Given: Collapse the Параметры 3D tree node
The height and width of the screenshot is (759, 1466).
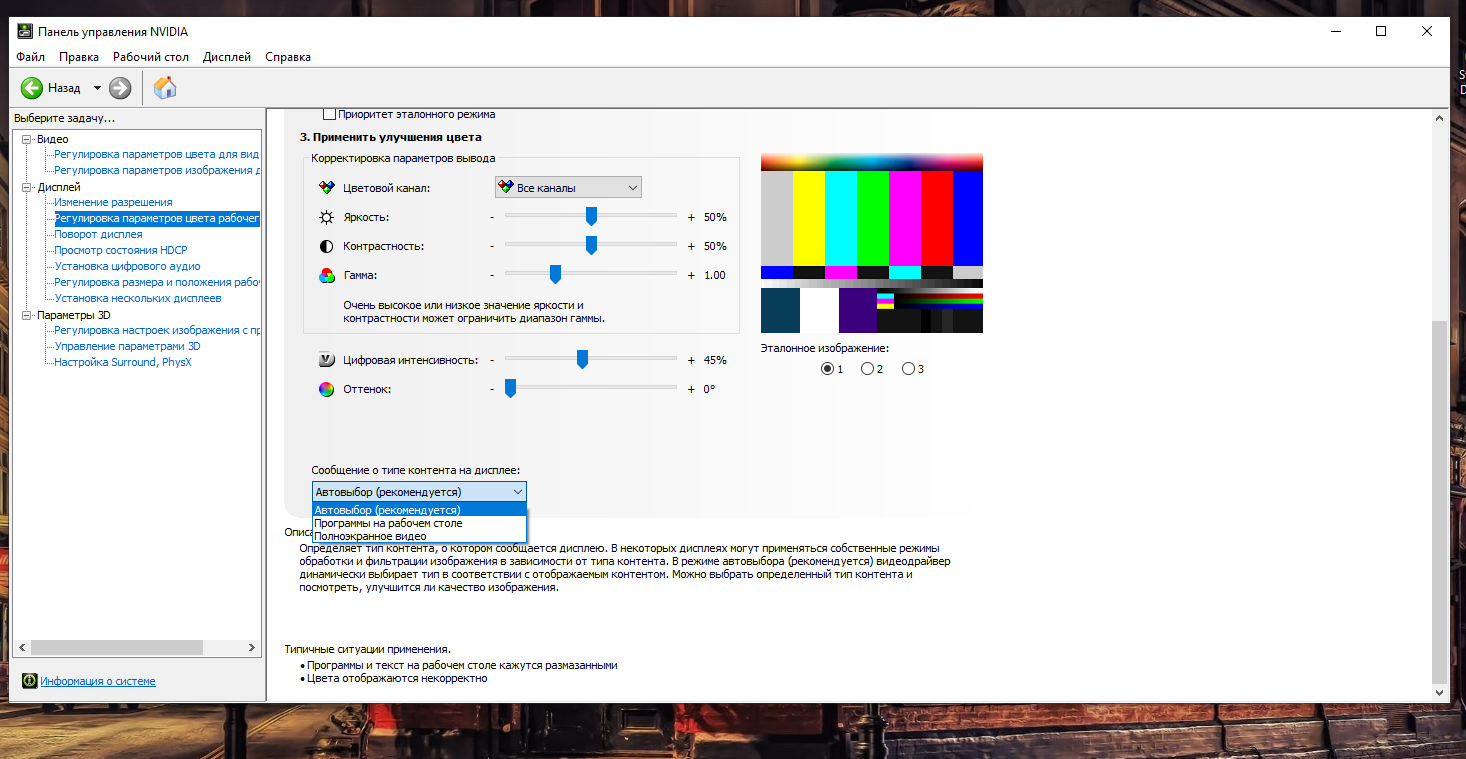Looking at the screenshot, I should pos(27,315).
